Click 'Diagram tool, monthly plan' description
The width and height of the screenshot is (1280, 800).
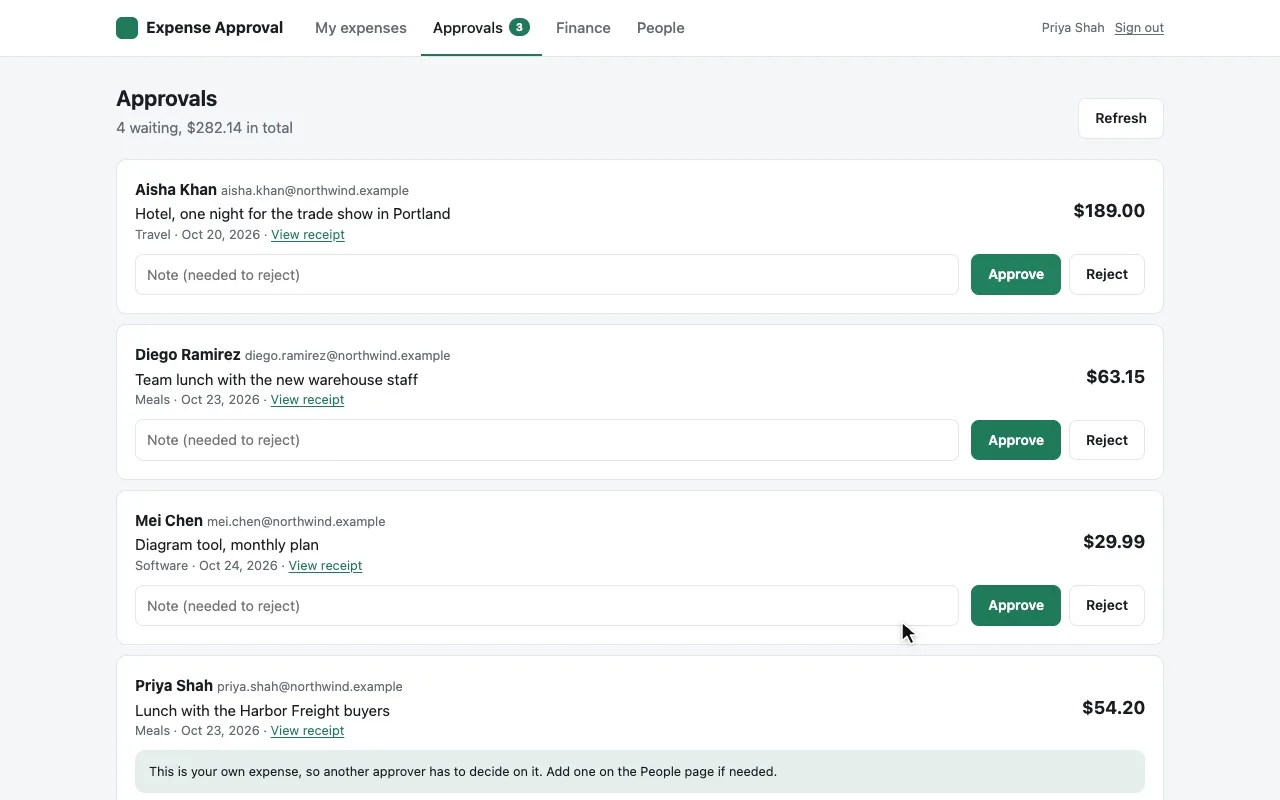pos(227,545)
